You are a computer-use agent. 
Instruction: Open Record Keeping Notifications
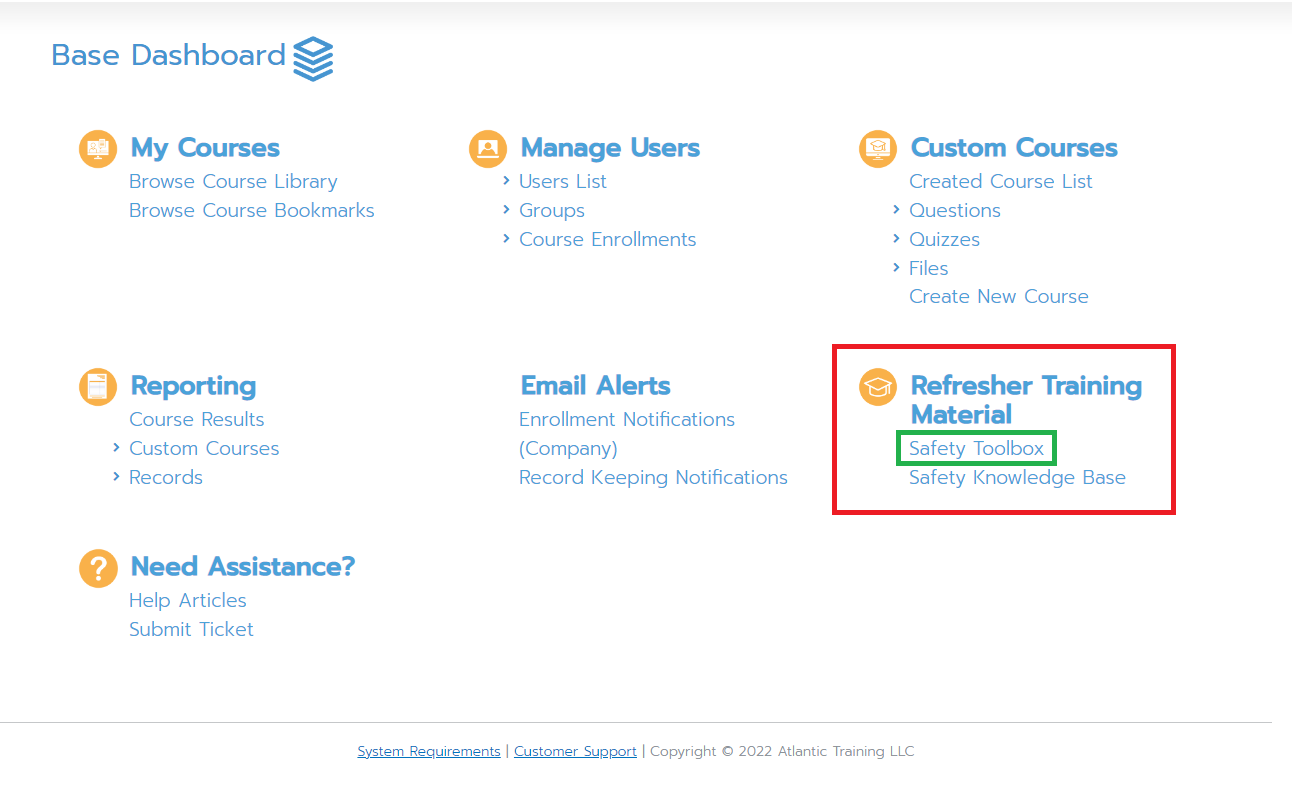coord(653,477)
